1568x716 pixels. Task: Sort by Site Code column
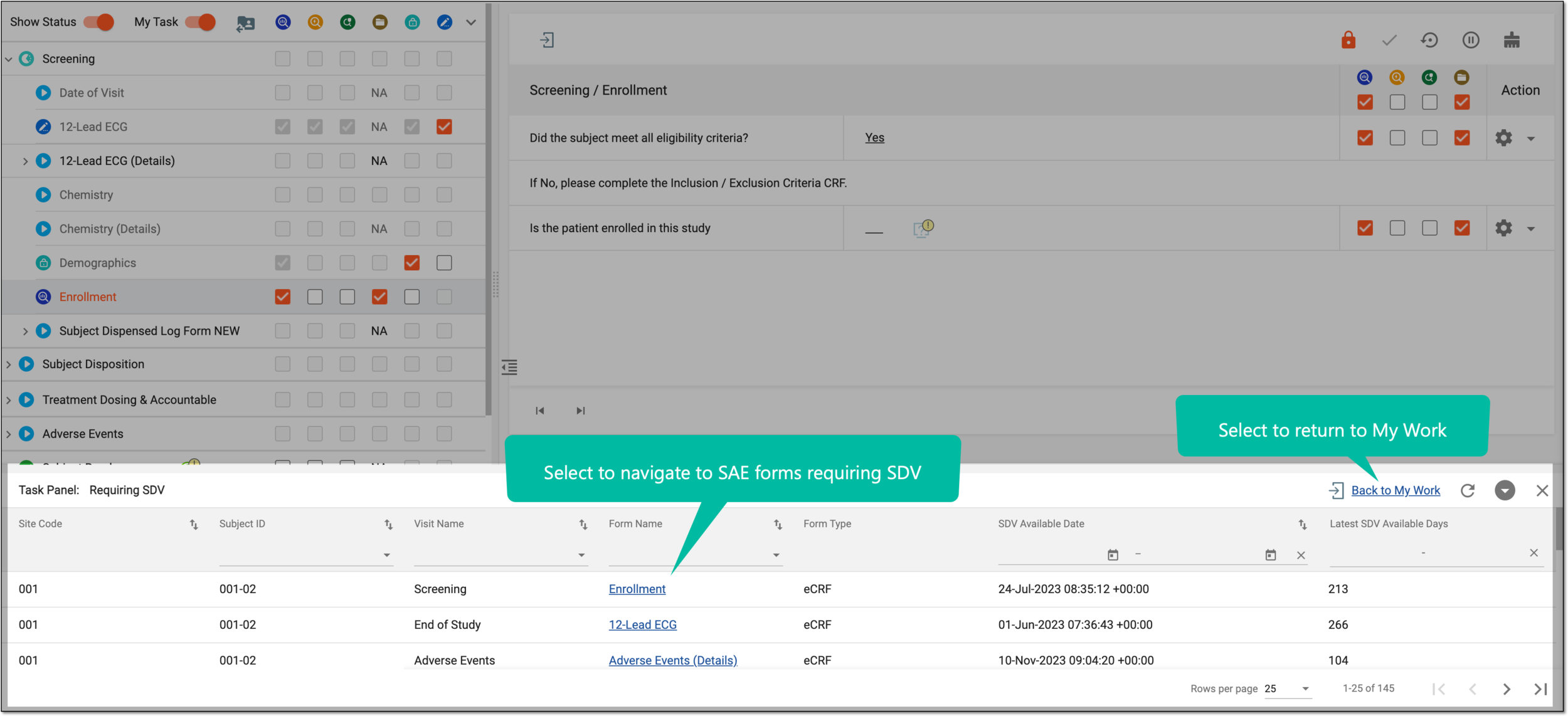click(x=194, y=525)
